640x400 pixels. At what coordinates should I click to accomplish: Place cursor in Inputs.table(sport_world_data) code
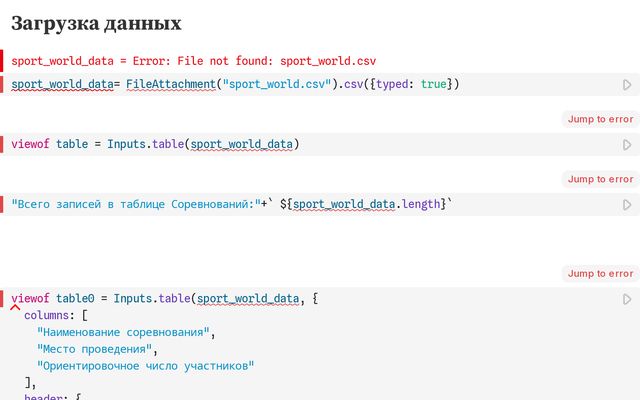(x=155, y=144)
